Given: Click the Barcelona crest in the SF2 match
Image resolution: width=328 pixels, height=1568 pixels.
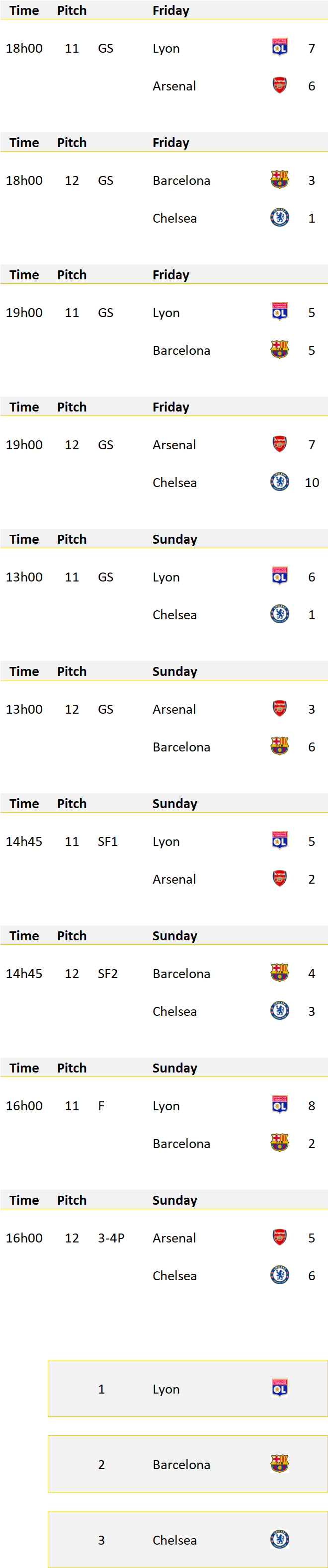Looking at the screenshot, I should click(279, 973).
